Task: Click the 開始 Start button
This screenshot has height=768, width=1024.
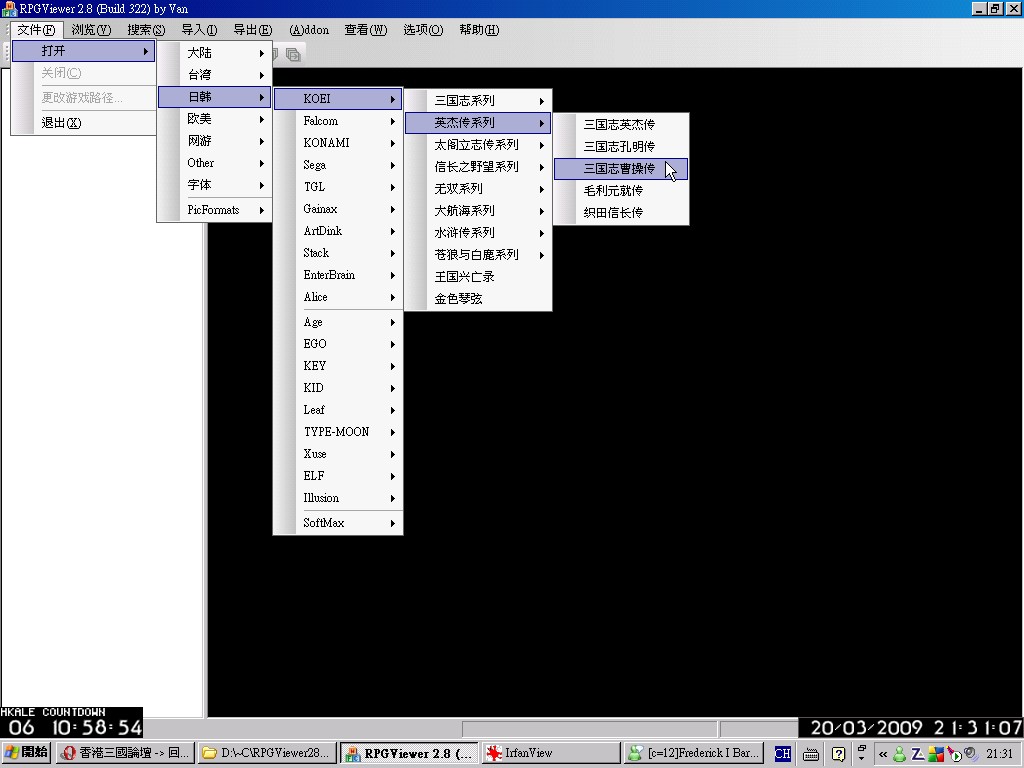Action: coord(26,753)
